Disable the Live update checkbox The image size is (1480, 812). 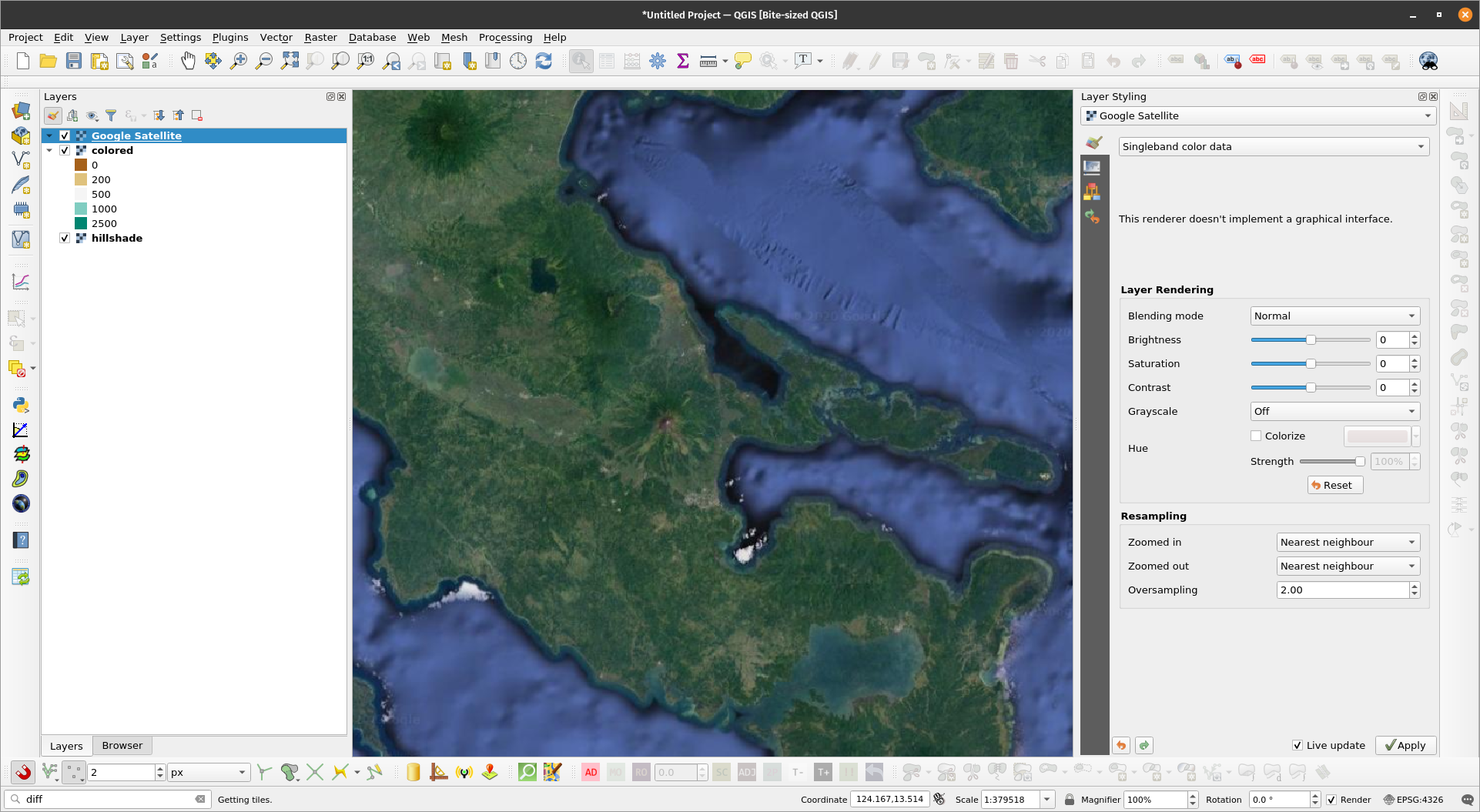coord(1298,745)
